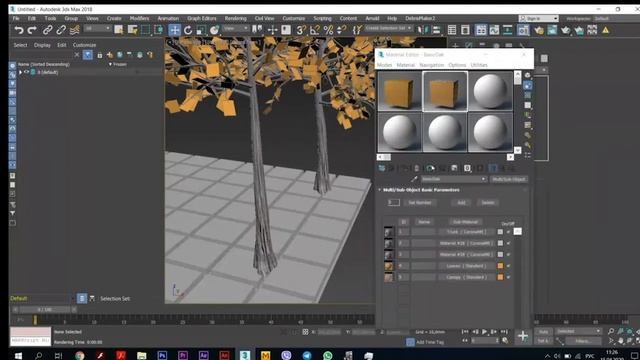640x360 pixels.
Task: Activate the Select Object tool
Action: (119, 30)
